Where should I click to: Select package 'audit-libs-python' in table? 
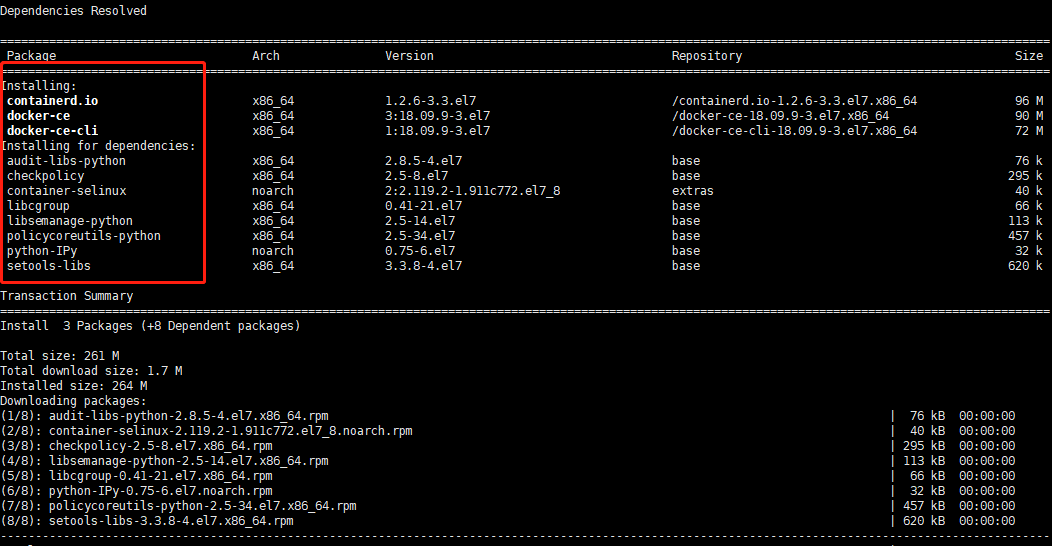tap(66, 161)
